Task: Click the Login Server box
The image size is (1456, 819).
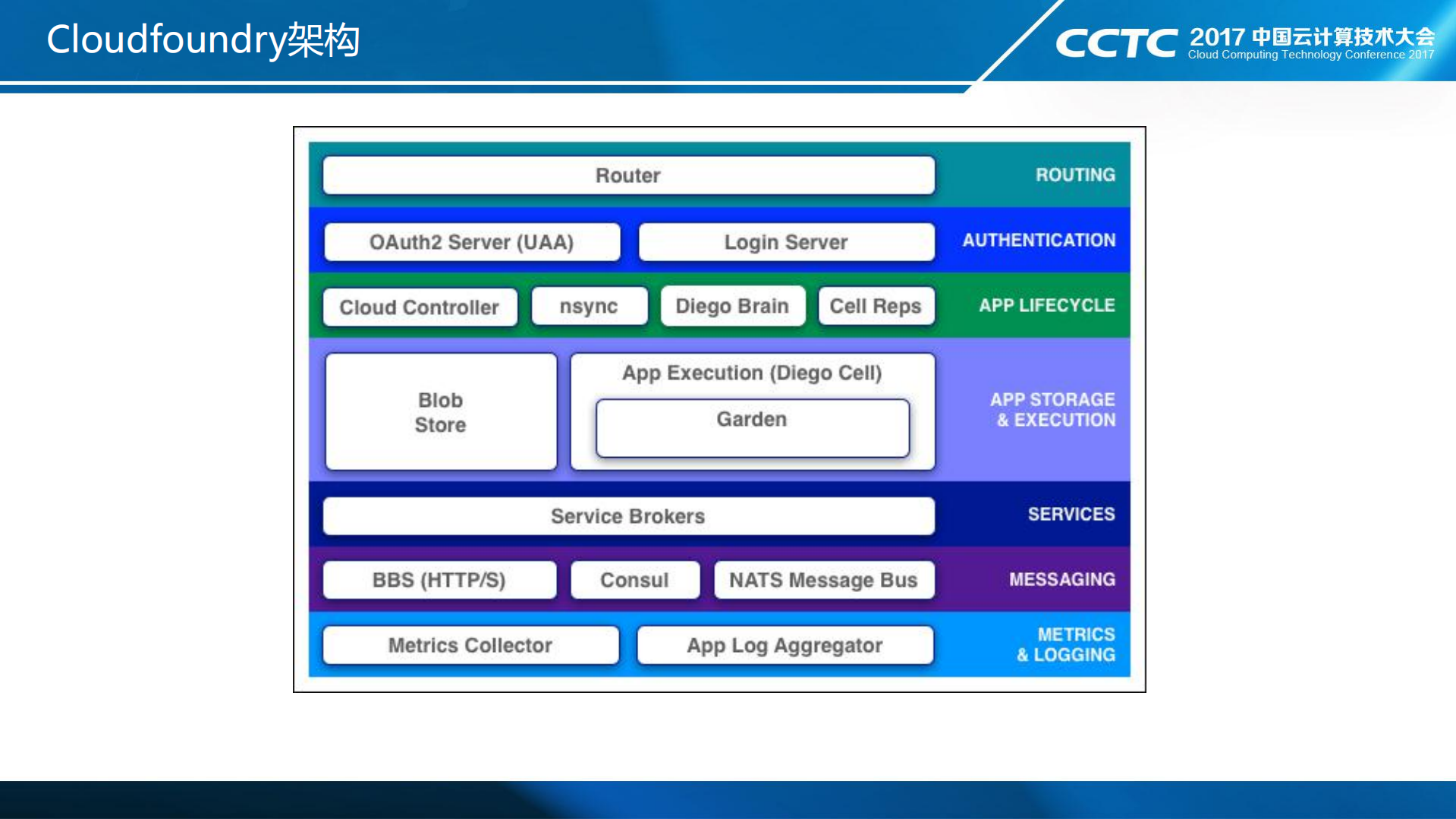Action: click(786, 242)
